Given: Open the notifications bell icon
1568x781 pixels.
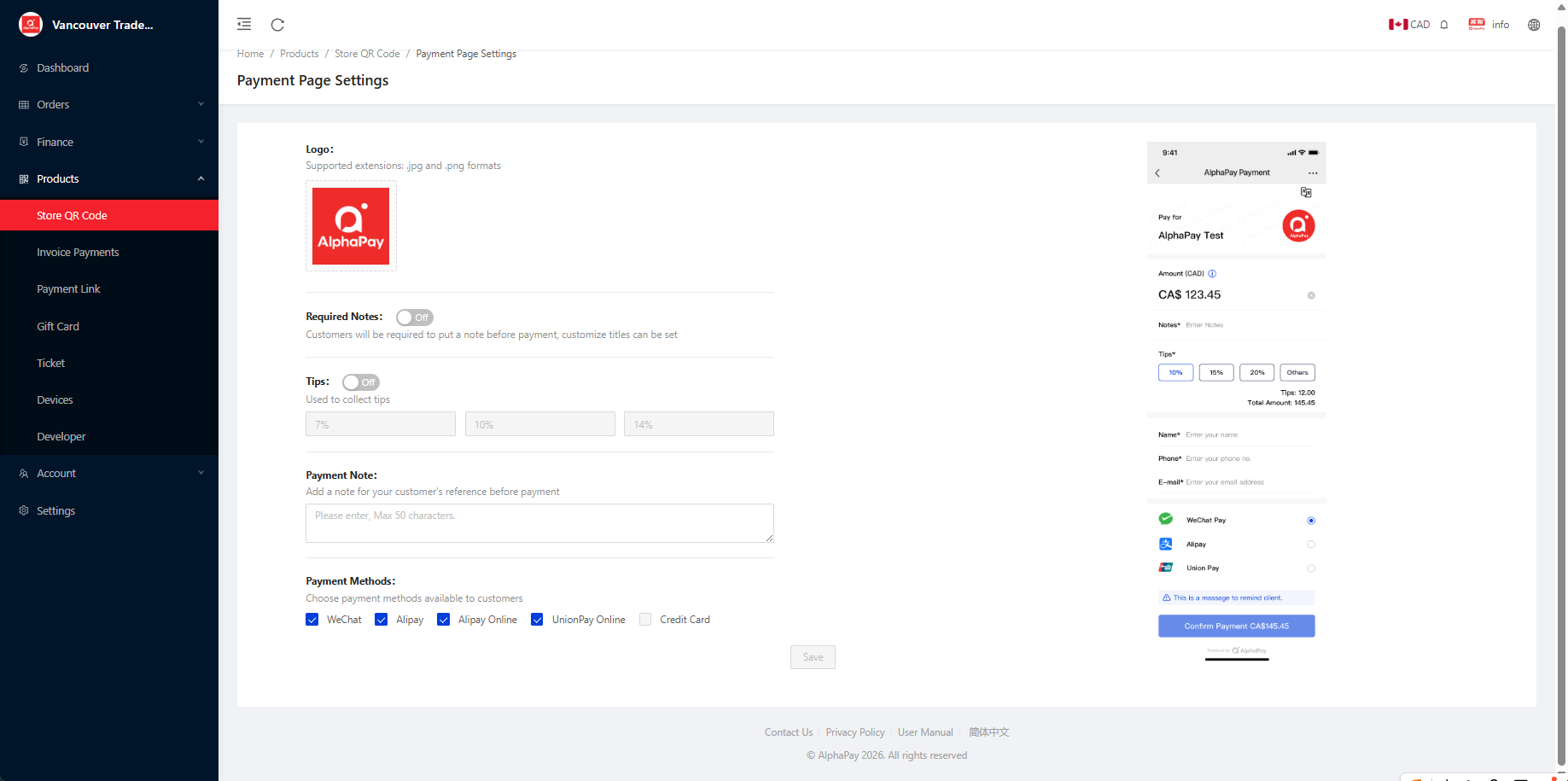Looking at the screenshot, I should tap(1444, 25).
